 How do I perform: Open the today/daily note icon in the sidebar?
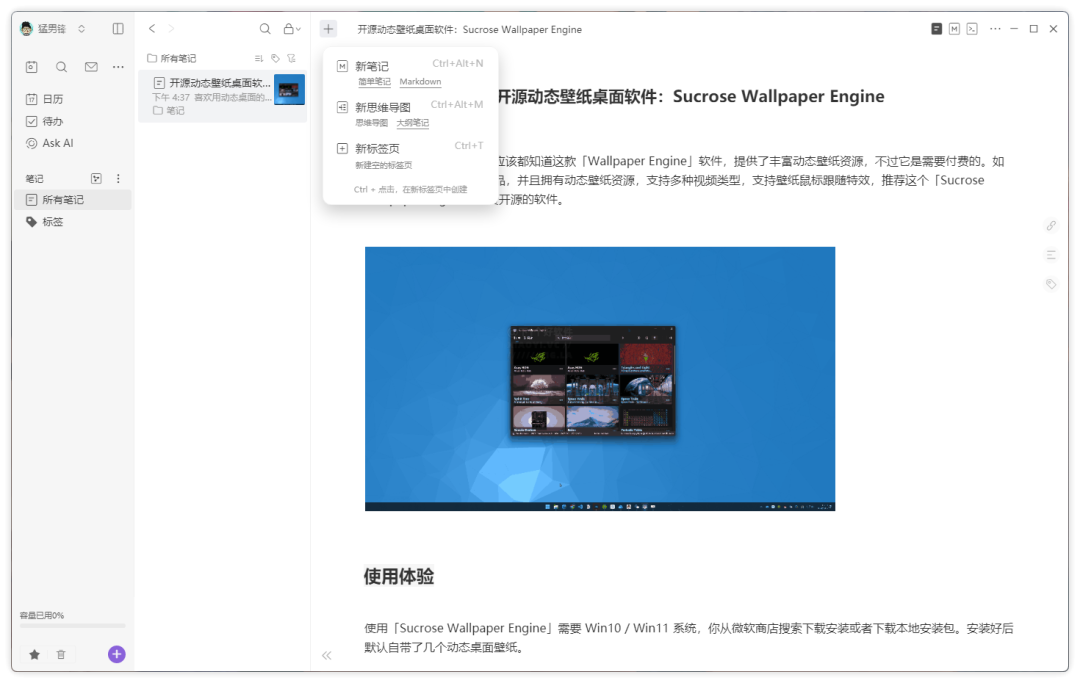[x=32, y=67]
